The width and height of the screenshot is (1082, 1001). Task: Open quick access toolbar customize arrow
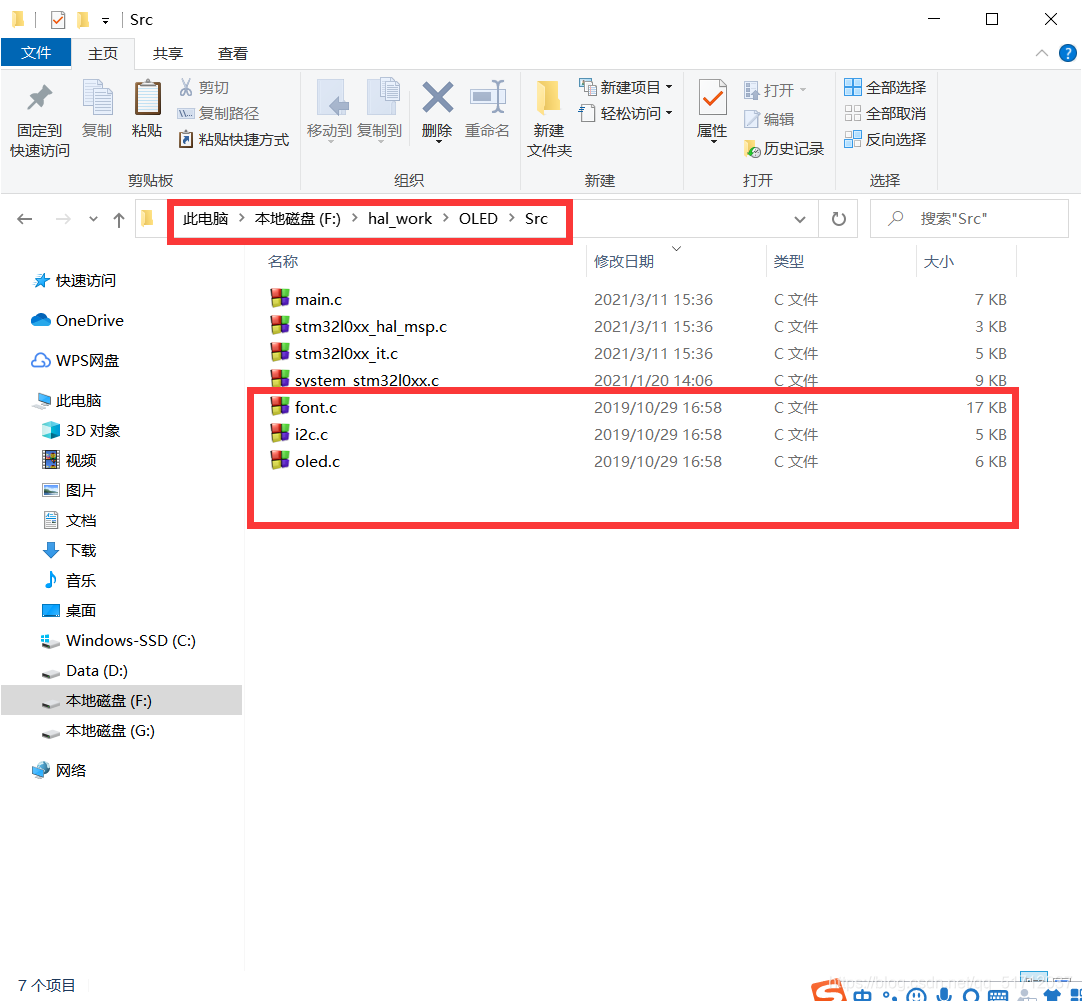pos(105,21)
